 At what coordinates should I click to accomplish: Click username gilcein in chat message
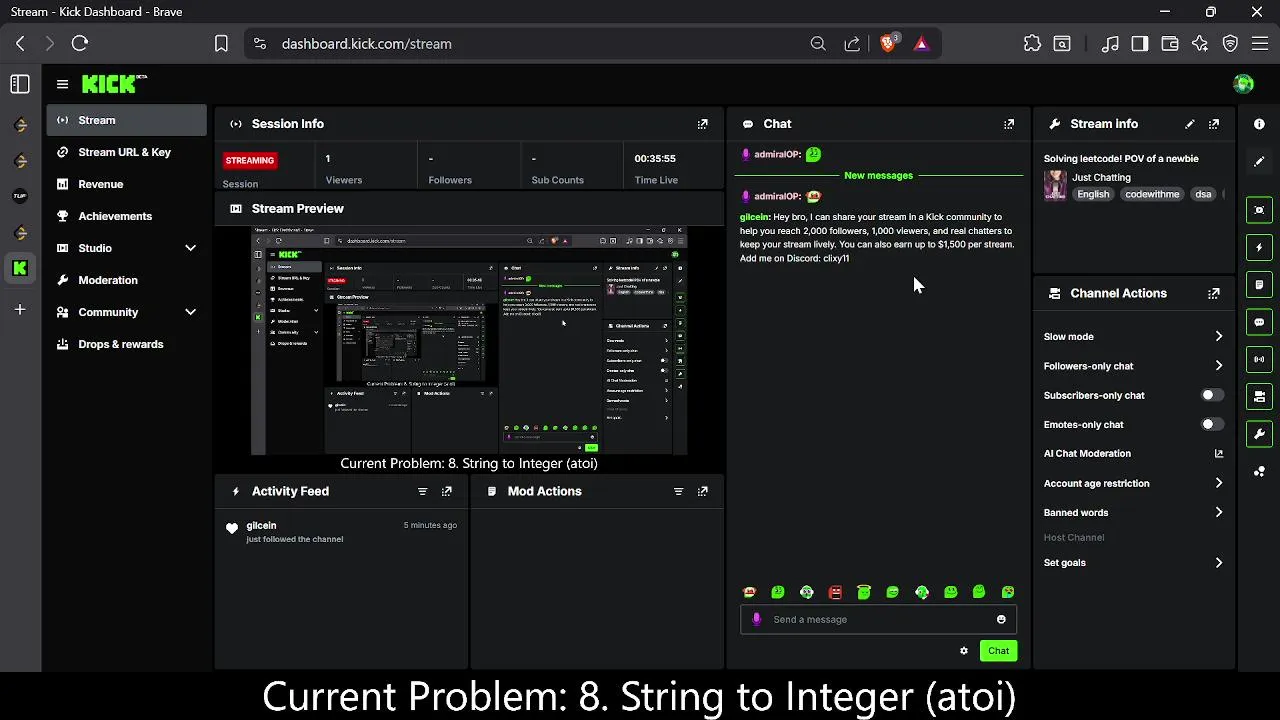755,217
